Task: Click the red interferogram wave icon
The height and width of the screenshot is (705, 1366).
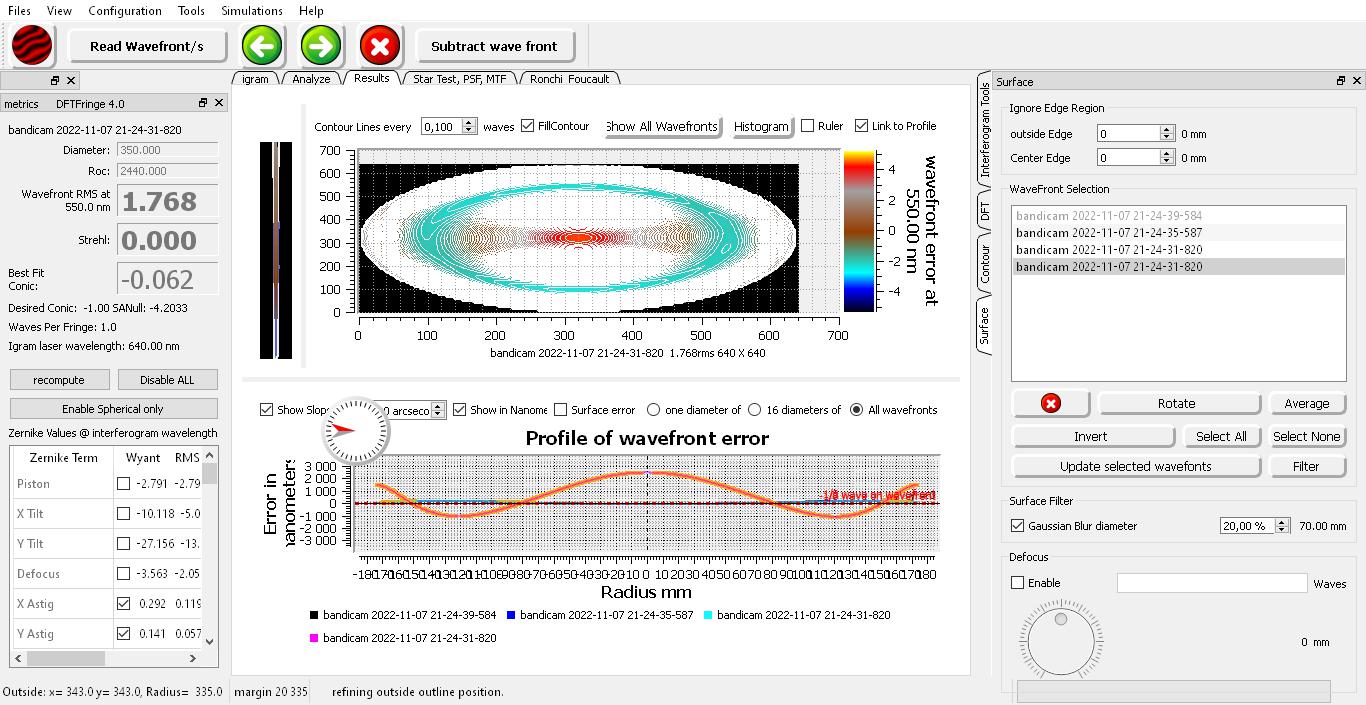Action: coord(33,45)
